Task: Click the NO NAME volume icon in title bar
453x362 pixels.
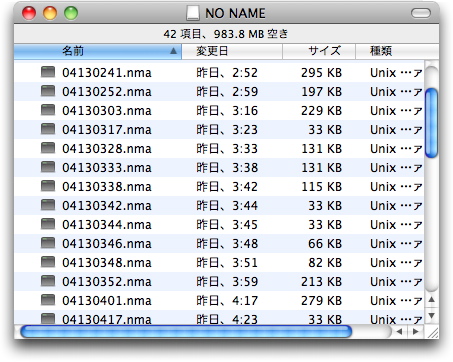Action: pos(193,13)
